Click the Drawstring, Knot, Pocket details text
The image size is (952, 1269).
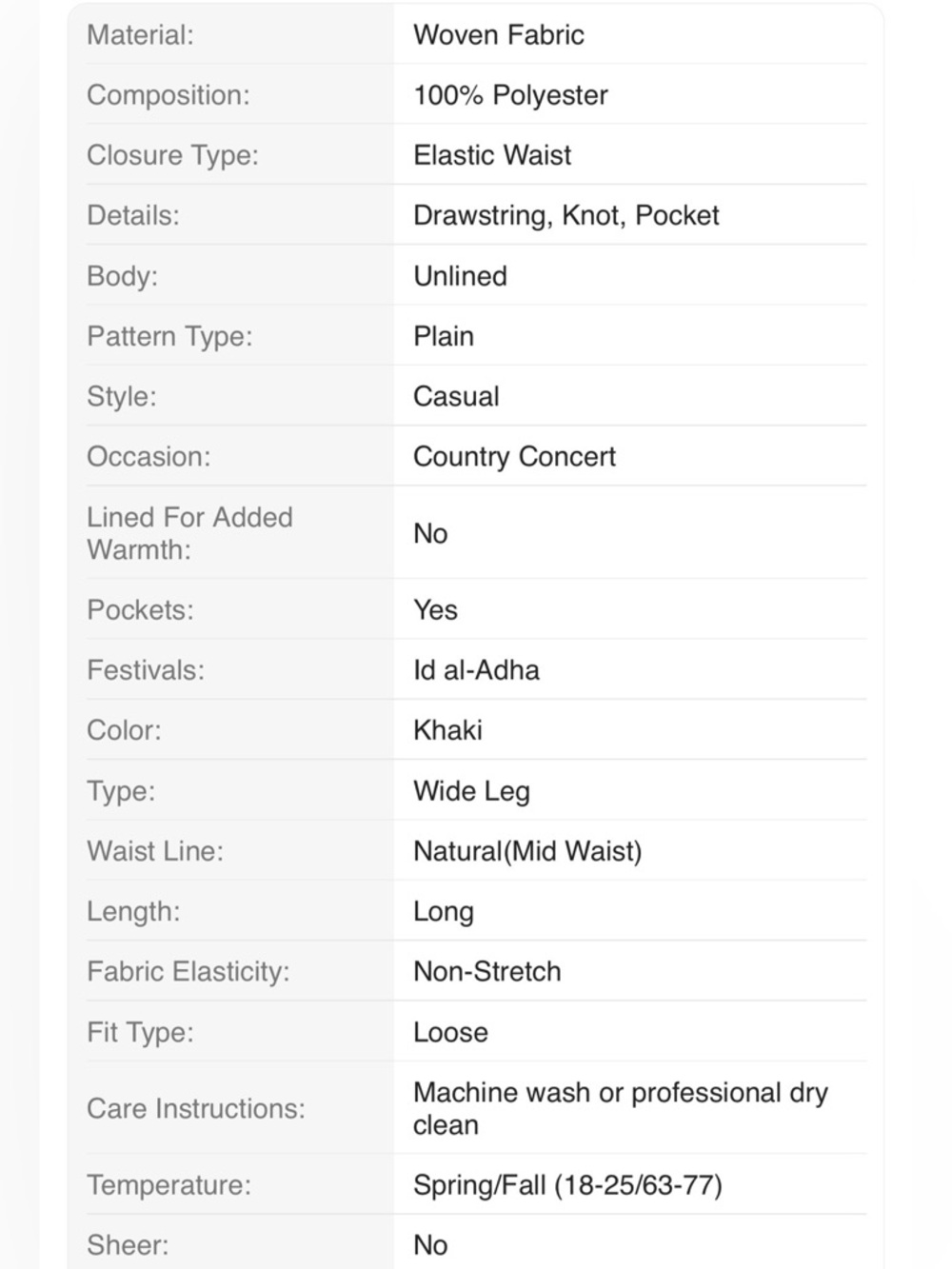coord(566,216)
